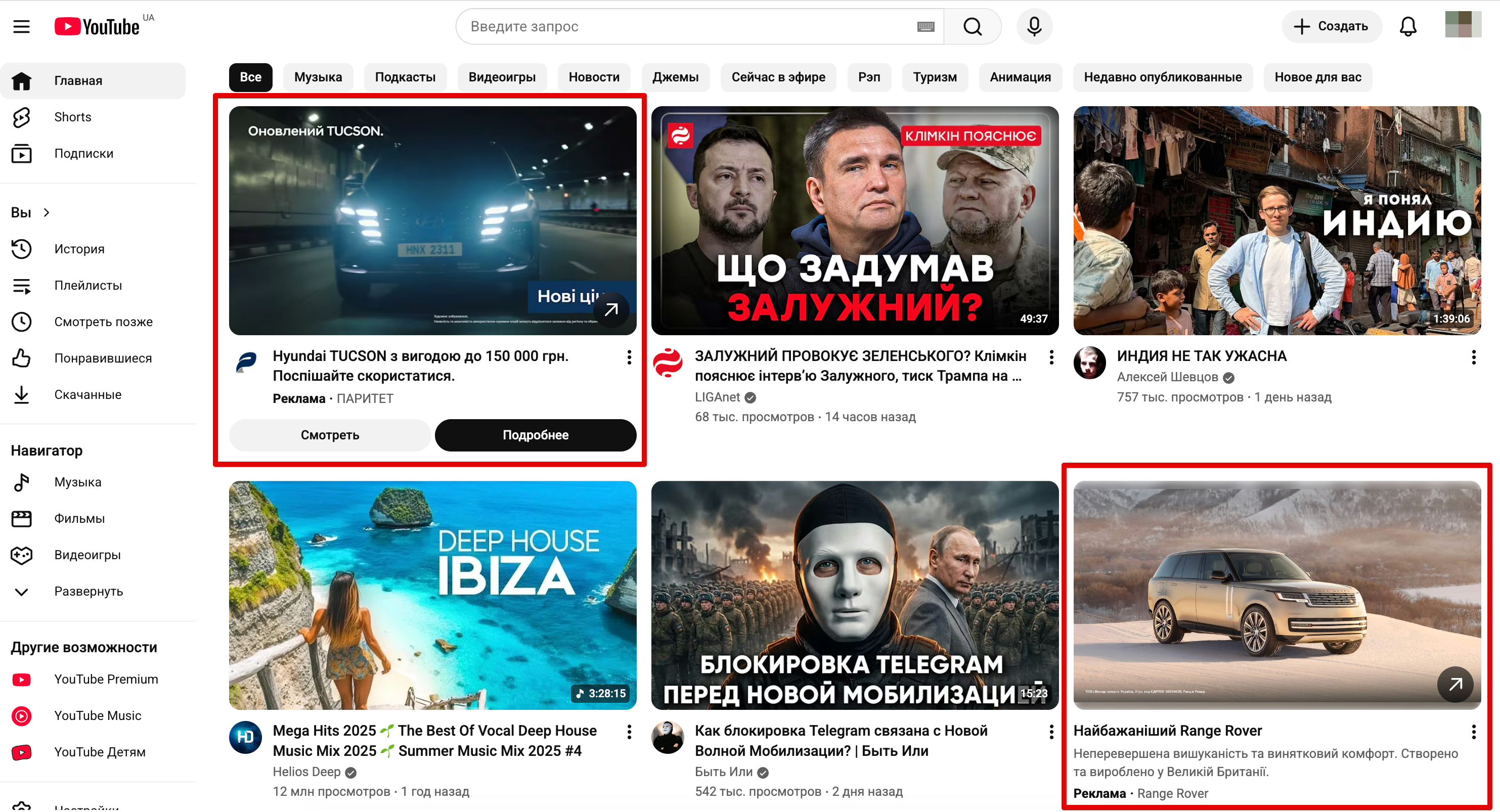1500x812 pixels.
Task: Select the Джемы filter chip
Action: [676, 77]
